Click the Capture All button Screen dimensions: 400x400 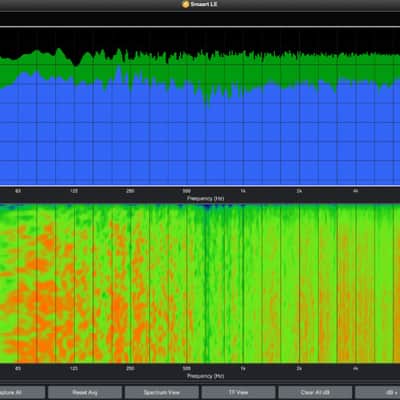coord(22,392)
